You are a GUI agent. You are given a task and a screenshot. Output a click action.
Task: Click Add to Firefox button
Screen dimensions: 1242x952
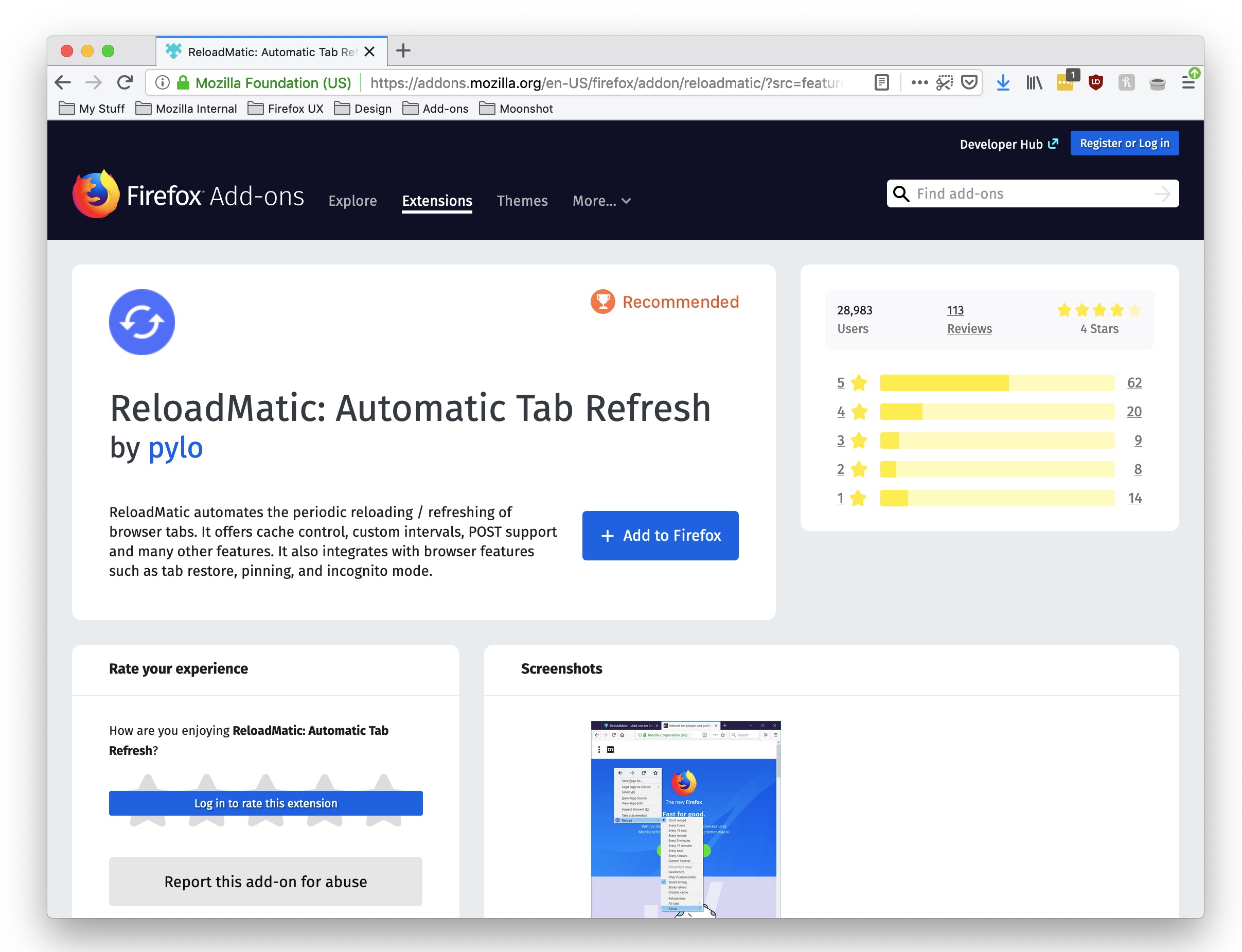(660, 536)
